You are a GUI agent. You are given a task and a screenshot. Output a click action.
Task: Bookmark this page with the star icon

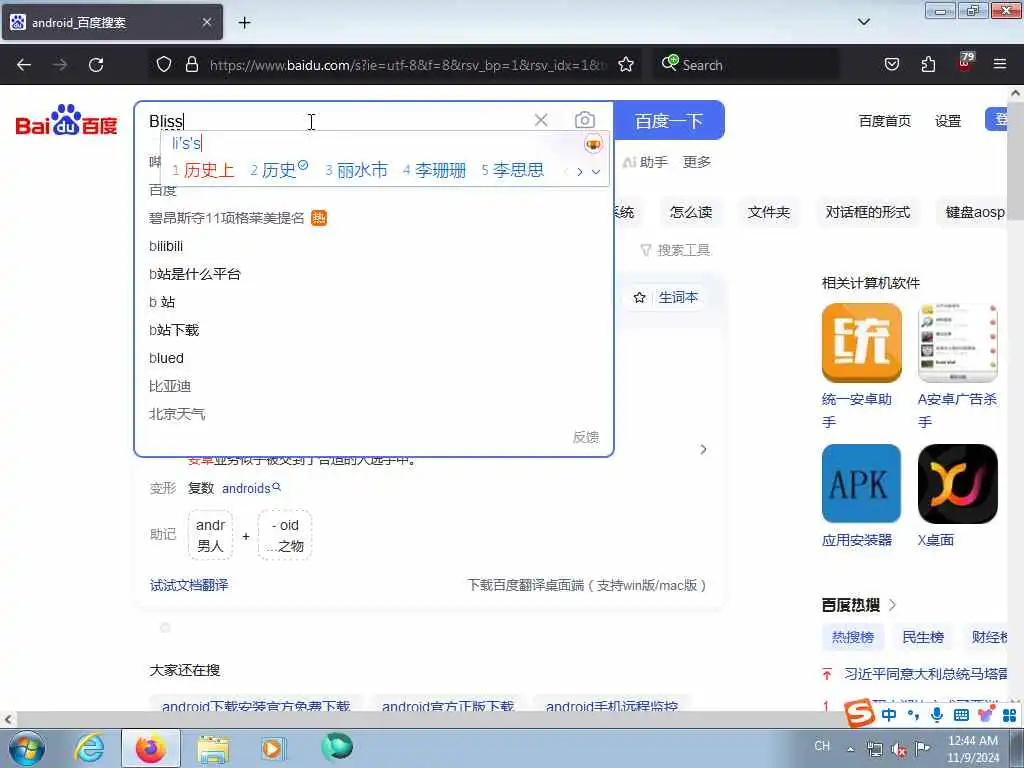click(x=626, y=65)
